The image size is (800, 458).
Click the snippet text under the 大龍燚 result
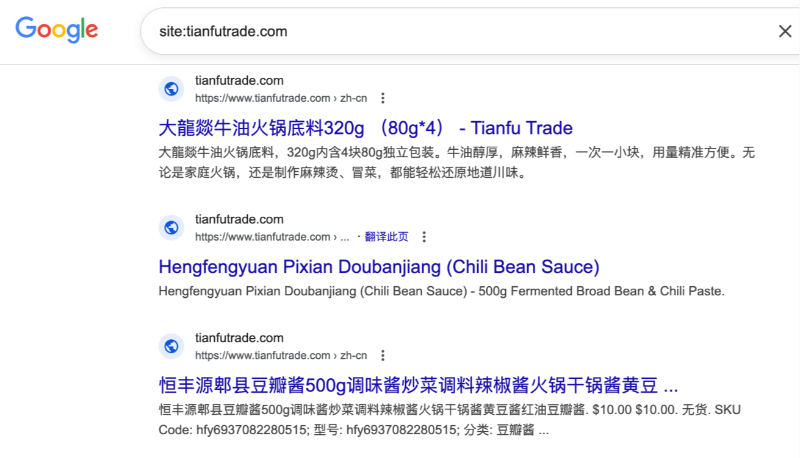tap(456, 163)
